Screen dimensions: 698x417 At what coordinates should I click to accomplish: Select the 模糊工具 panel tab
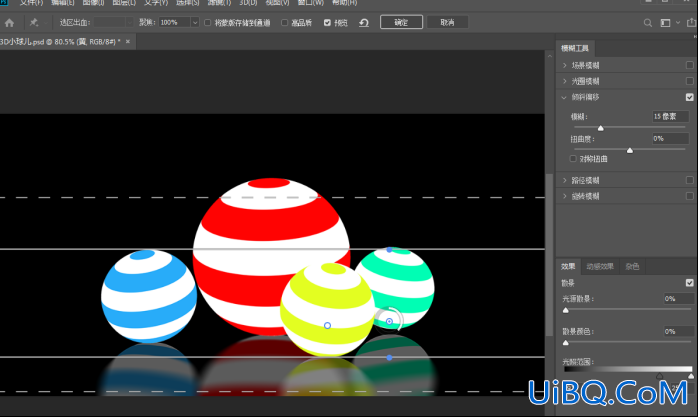(575, 48)
